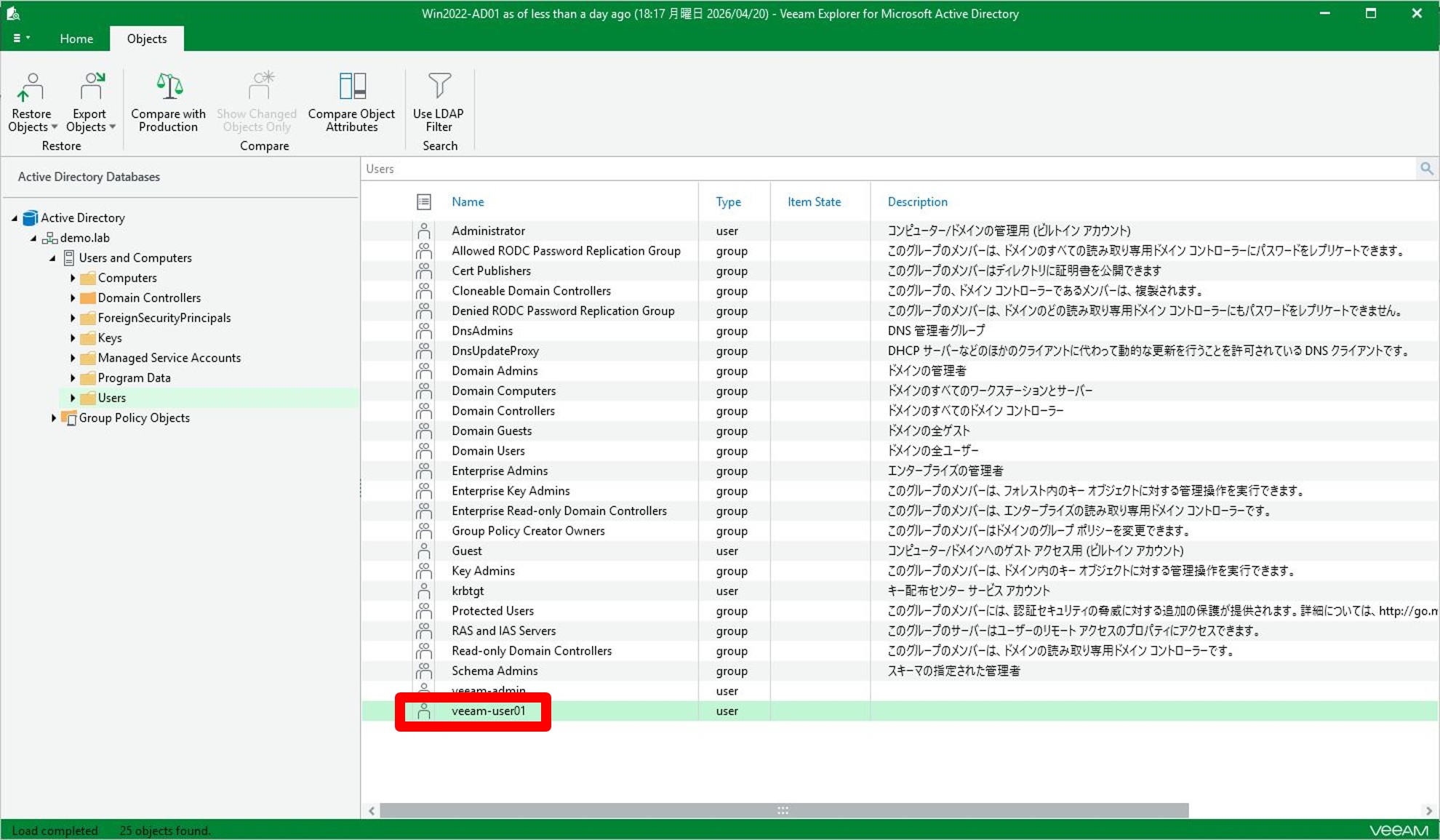
Task: Switch to the Home tab
Action: 76,39
